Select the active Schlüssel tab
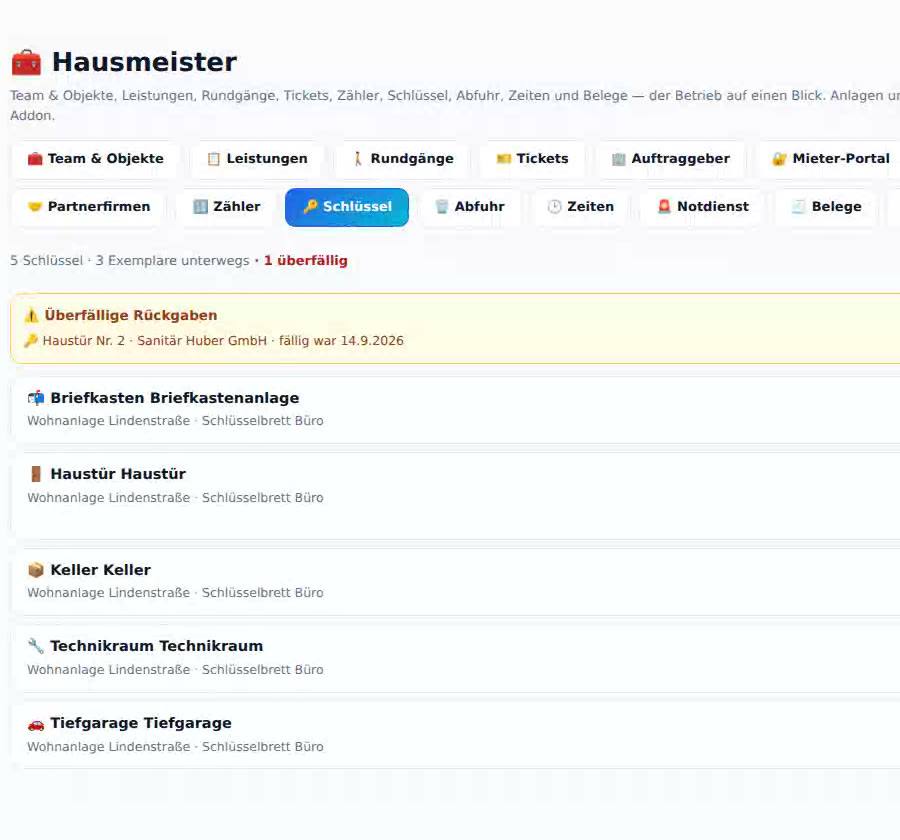 (347, 207)
